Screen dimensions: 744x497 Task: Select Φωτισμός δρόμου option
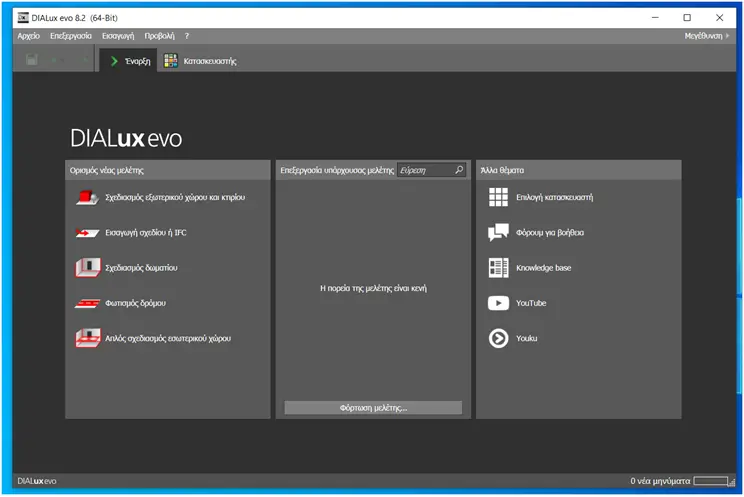136,303
